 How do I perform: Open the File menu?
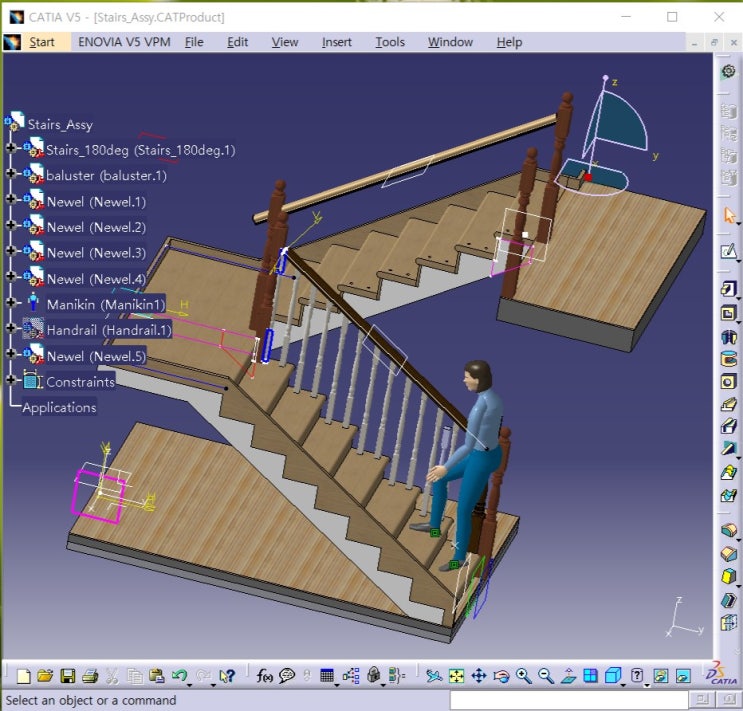(194, 42)
